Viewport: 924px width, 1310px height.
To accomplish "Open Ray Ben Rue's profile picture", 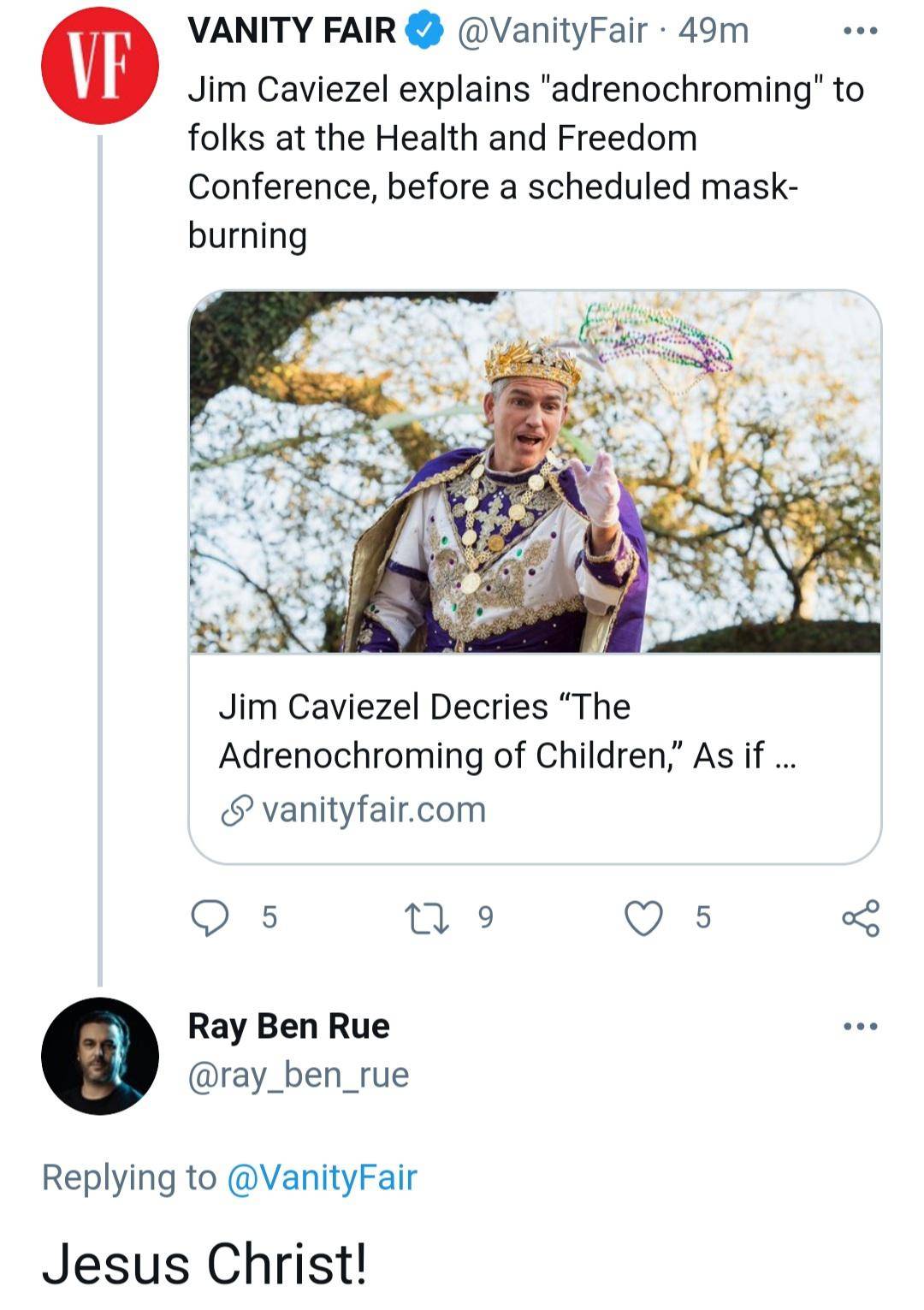I will click(x=99, y=1056).
